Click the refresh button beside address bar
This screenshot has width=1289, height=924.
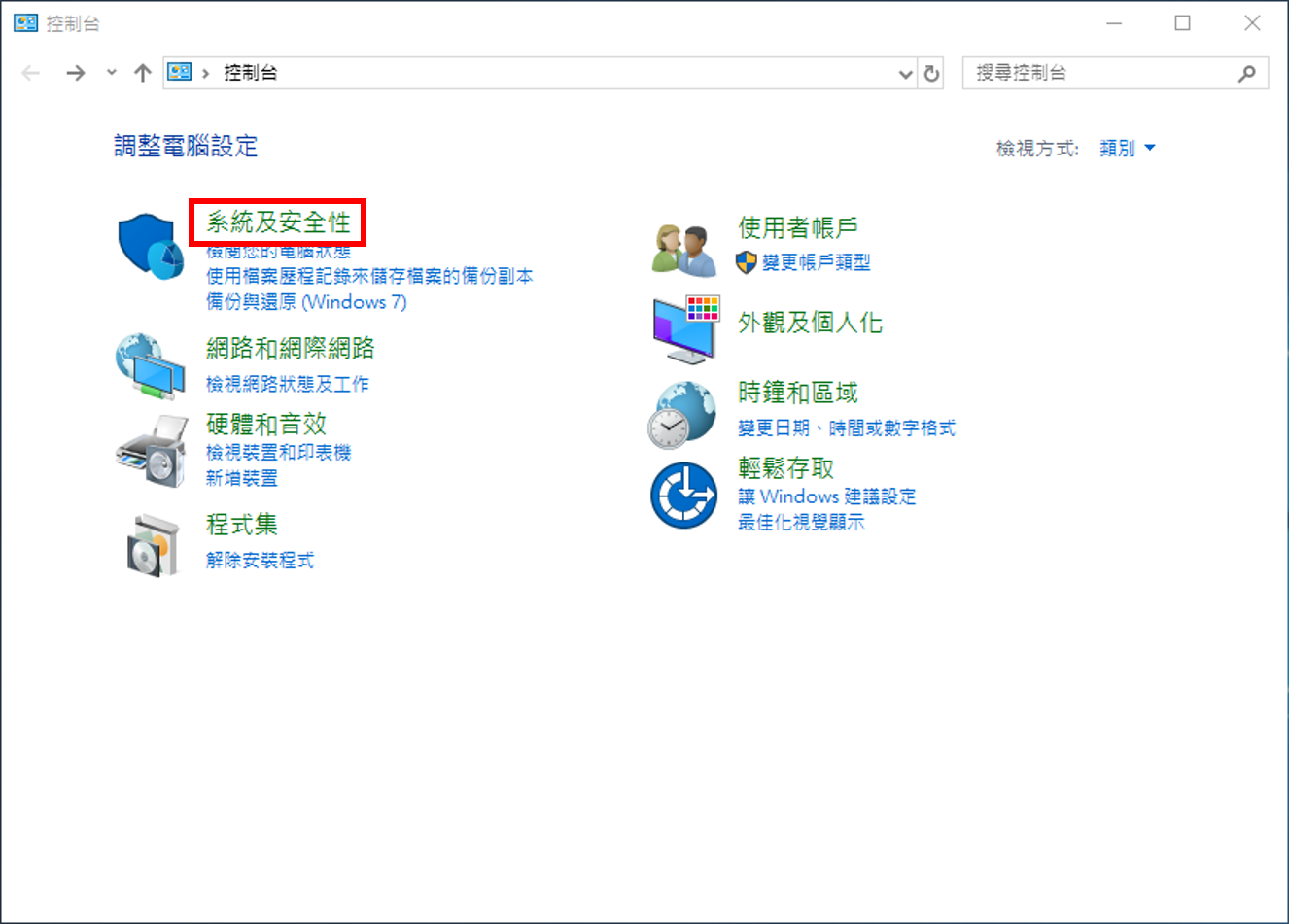coord(931,73)
